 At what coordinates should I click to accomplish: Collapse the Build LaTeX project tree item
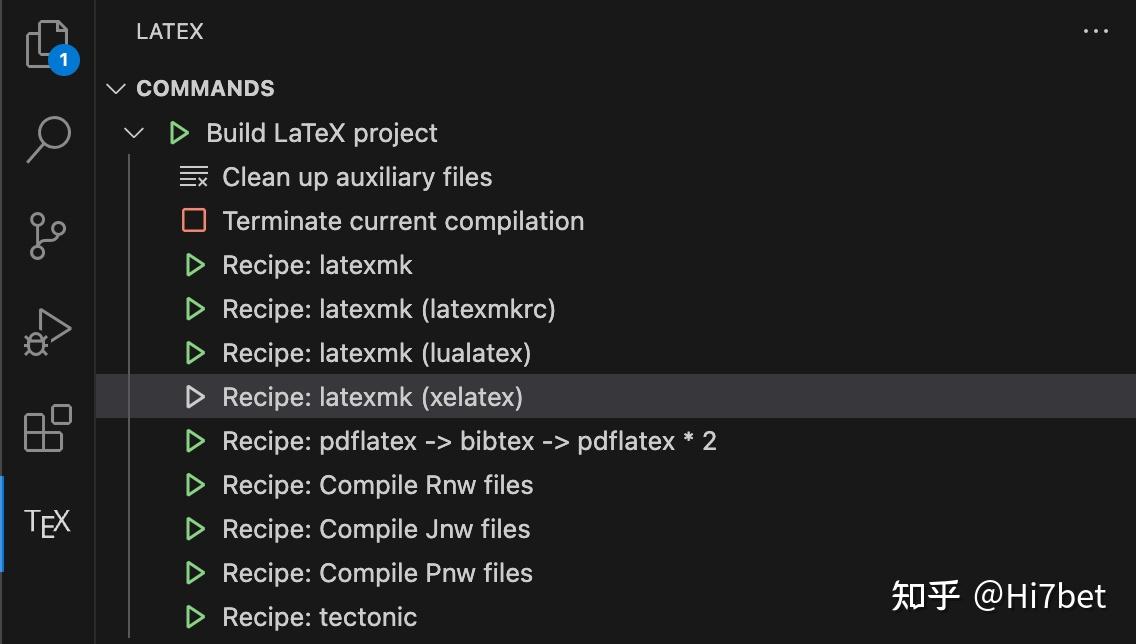(x=133, y=132)
